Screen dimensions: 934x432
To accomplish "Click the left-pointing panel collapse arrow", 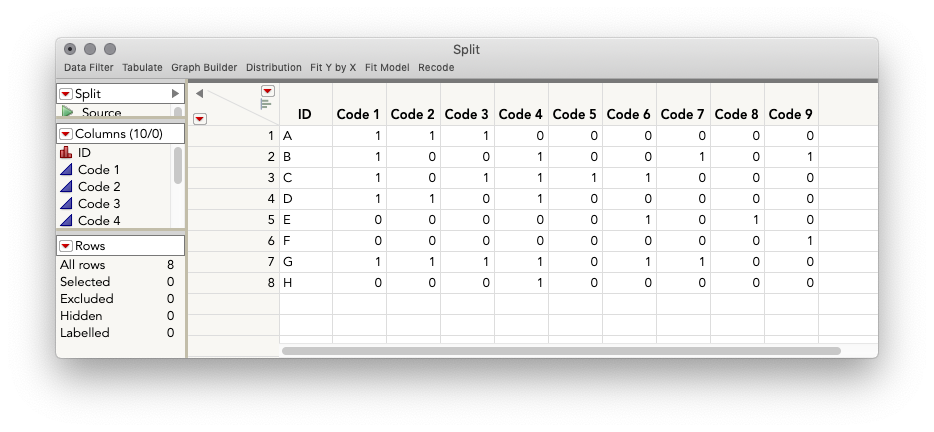I will click(x=200, y=93).
